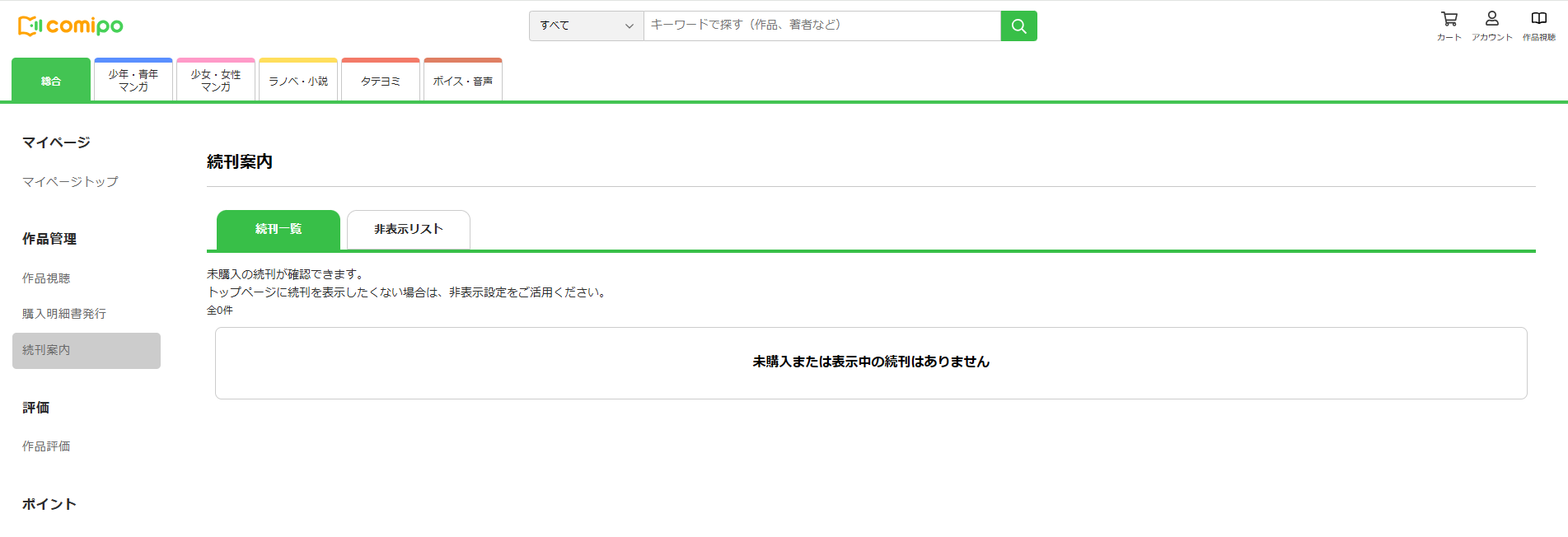Select the ラノベ・小説 tab

click(298, 81)
